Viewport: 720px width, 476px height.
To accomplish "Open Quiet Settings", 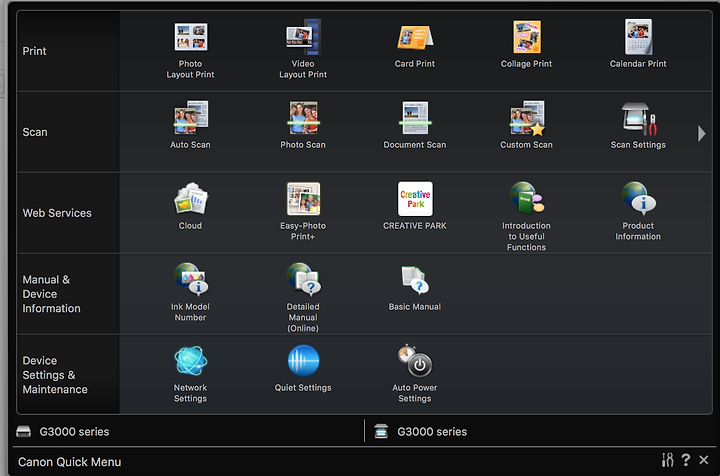I will tap(303, 369).
